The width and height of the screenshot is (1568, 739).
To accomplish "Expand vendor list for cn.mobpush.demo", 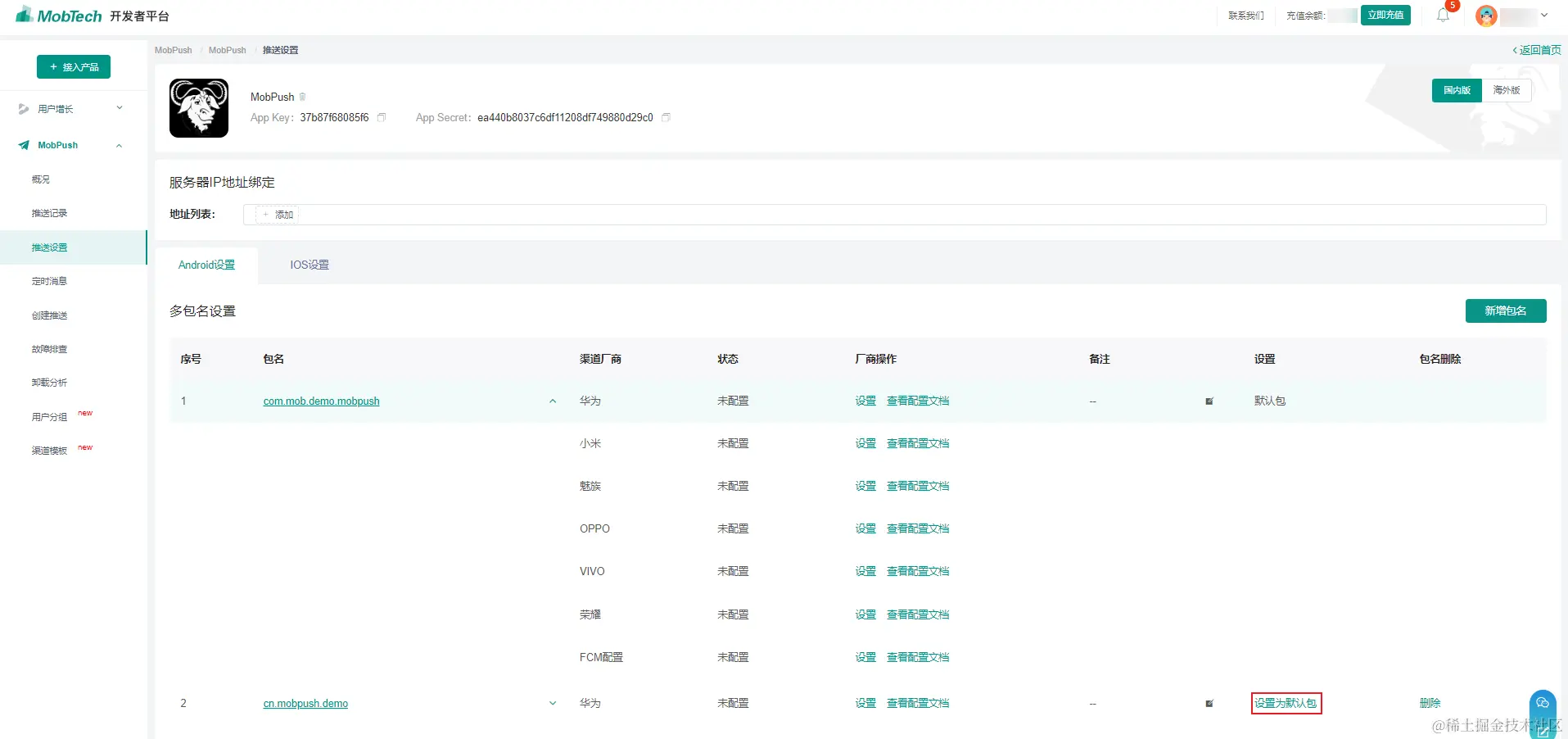I will [x=553, y=704].
